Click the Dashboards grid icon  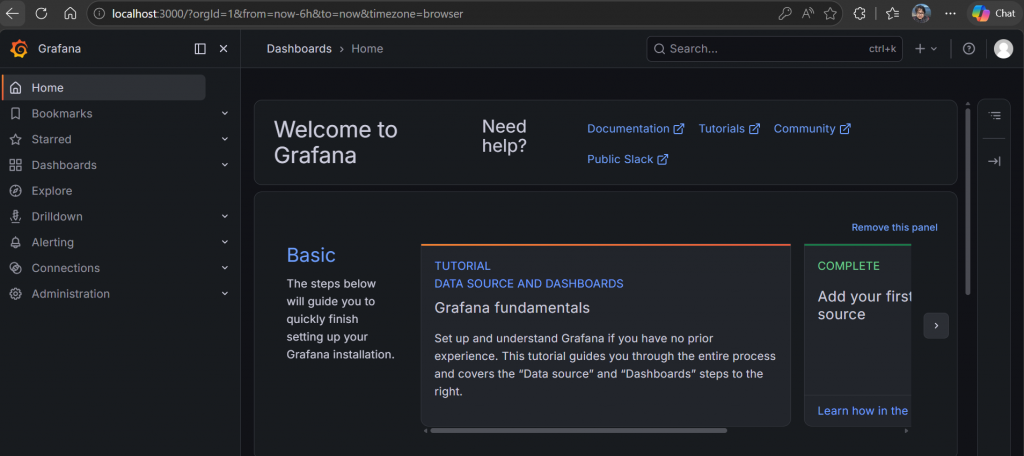16,165
